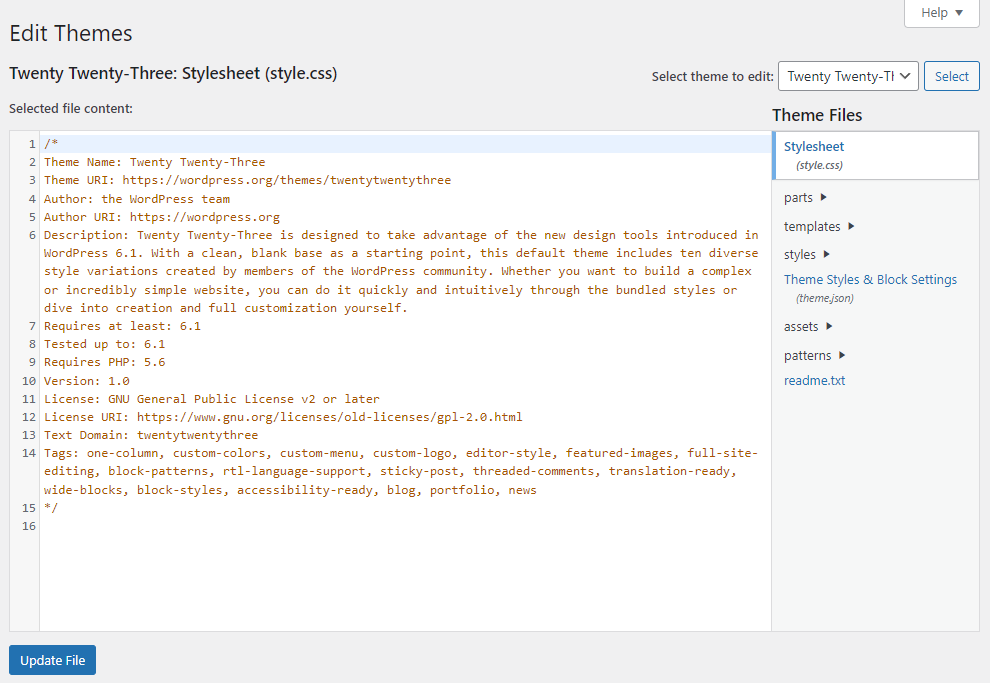The image size is (990, 683).
Task: Click the Select button next to theme dropdown
Action: tap(951, 75)
